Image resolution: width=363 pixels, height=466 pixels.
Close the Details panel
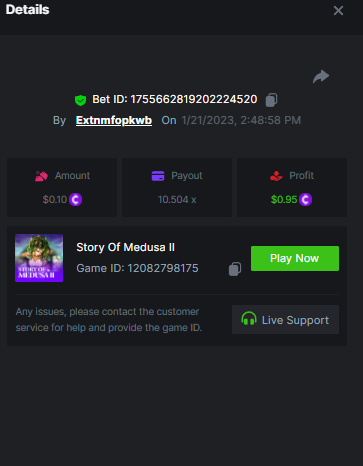coord(338,11)
